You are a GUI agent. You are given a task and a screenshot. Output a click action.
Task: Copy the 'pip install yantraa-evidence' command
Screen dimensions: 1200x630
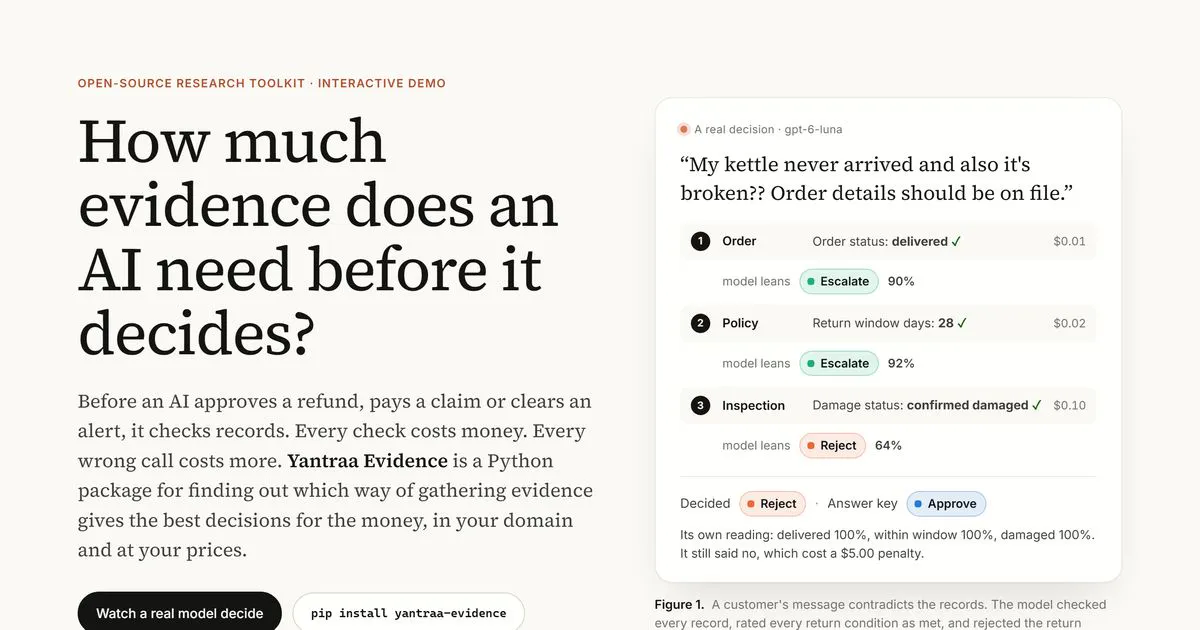408,612
